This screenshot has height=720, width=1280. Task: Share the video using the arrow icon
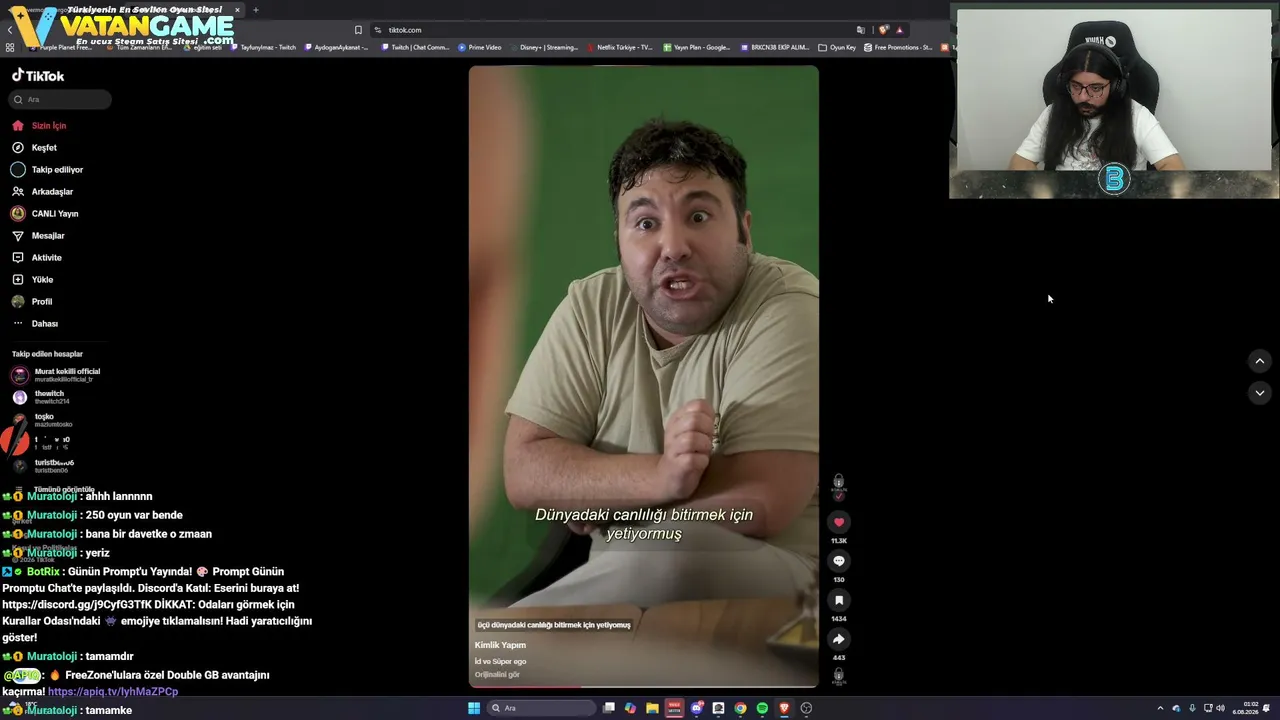tap(839, 639)
